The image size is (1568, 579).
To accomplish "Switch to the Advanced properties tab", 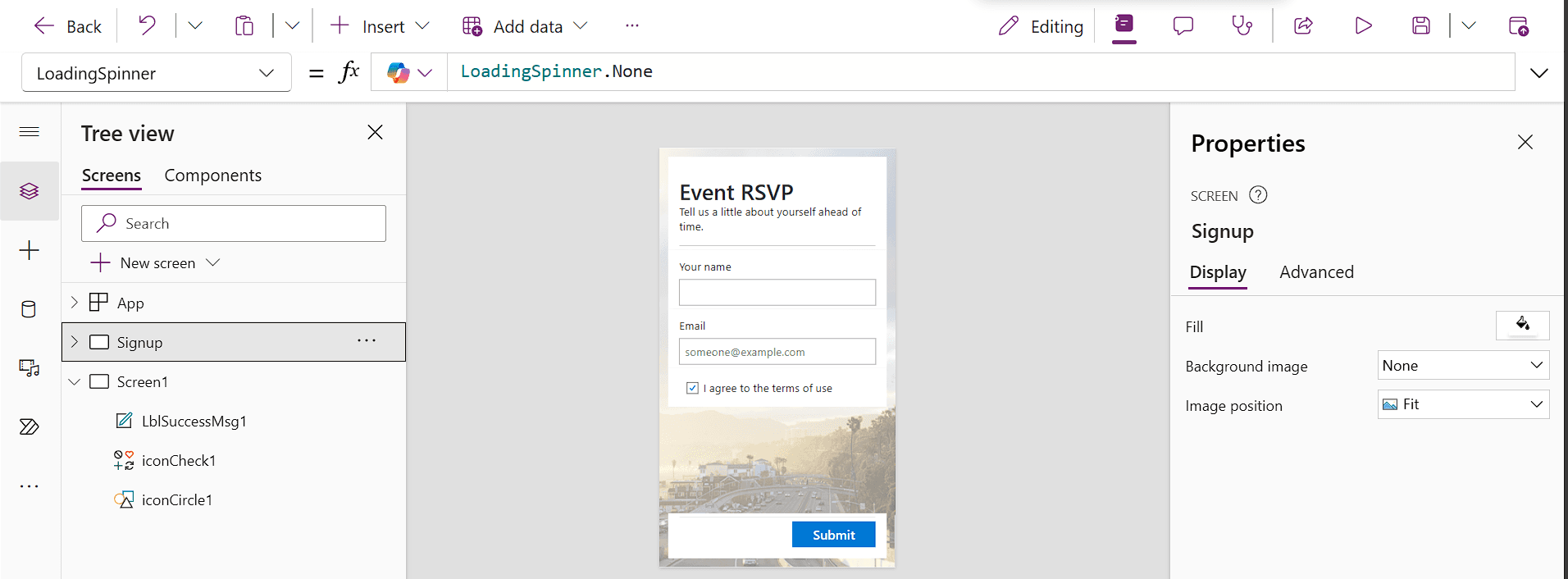I will pos(1316,272).
